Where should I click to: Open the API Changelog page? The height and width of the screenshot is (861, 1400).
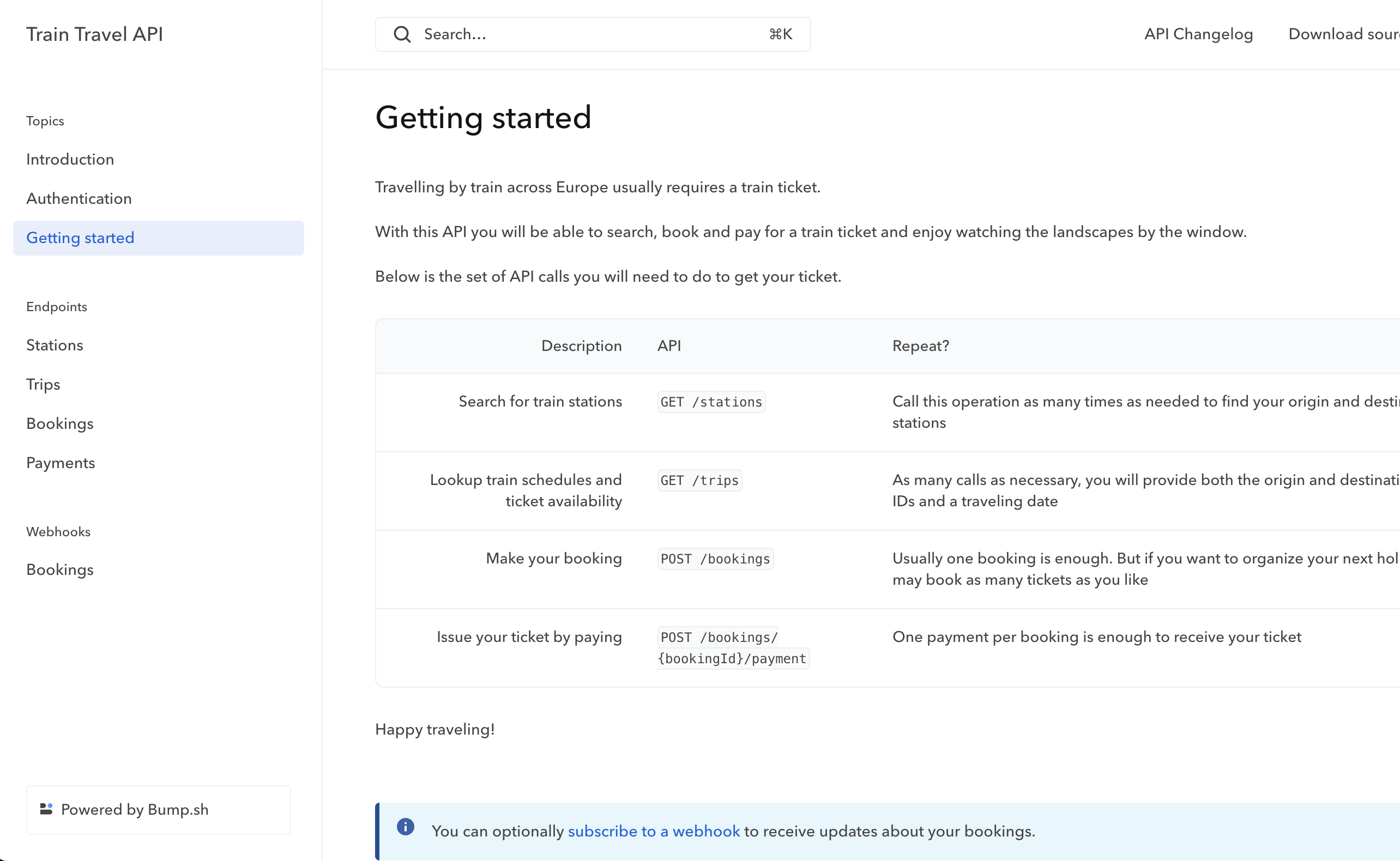click(1198, 34)
